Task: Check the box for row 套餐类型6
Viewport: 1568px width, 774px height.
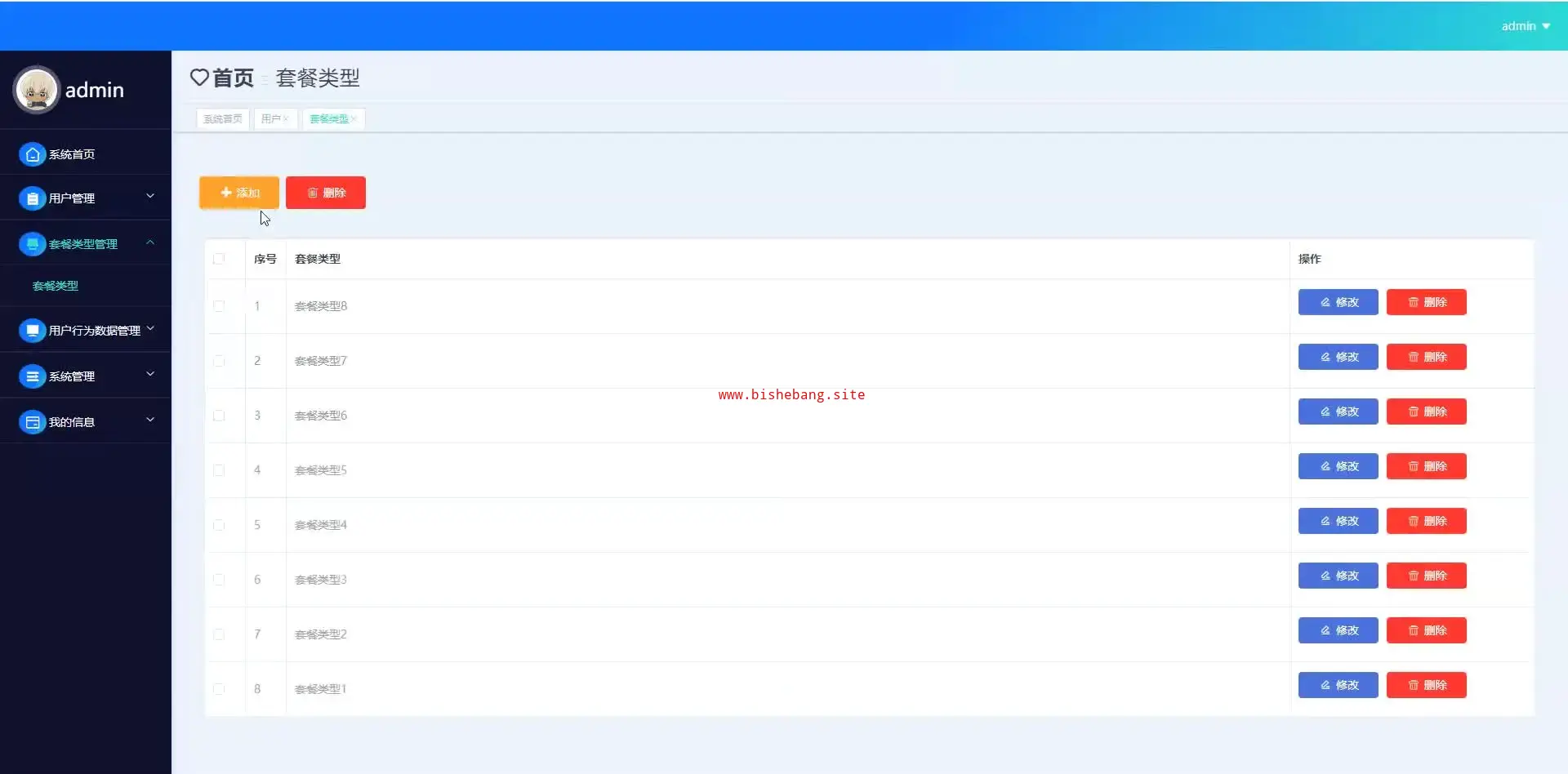Action: pos(219,416)
